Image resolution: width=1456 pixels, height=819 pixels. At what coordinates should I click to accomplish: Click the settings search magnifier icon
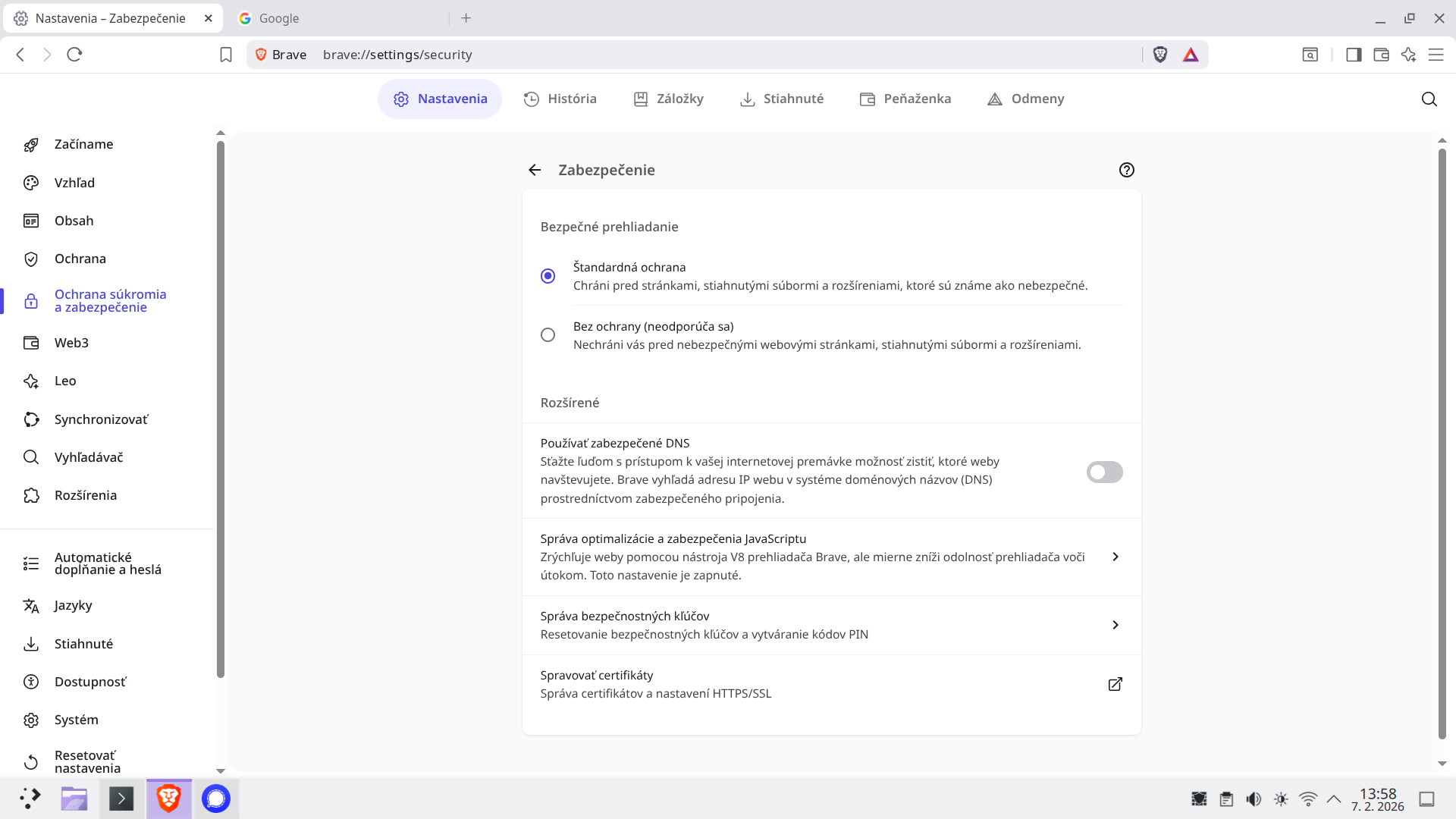coord(1429,99)
